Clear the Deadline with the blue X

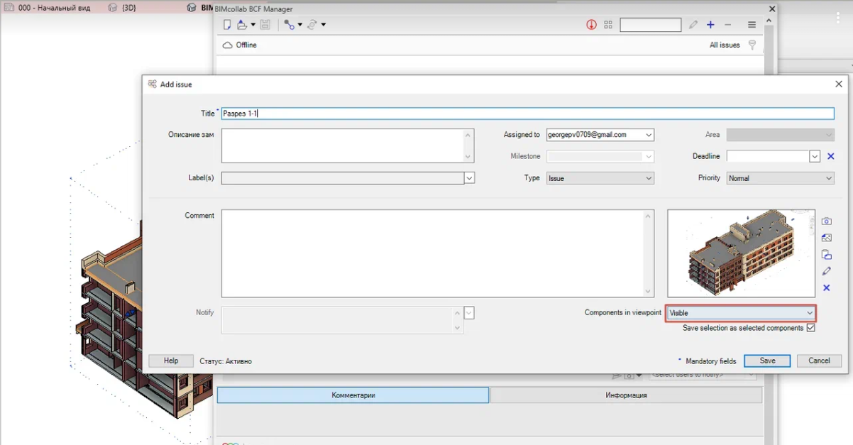(x=830, y=156)
